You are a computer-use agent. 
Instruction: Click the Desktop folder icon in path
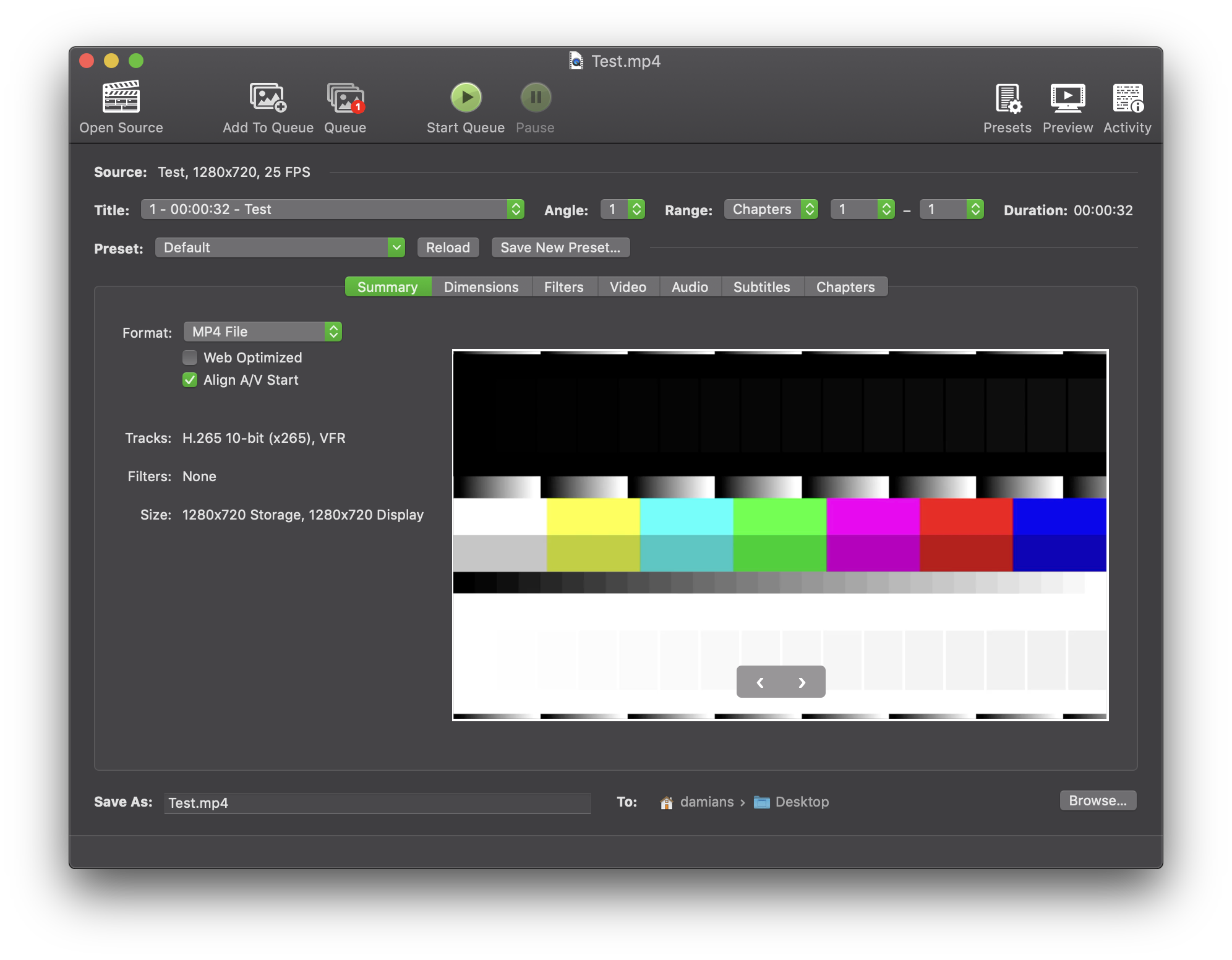tap(761, 802)
